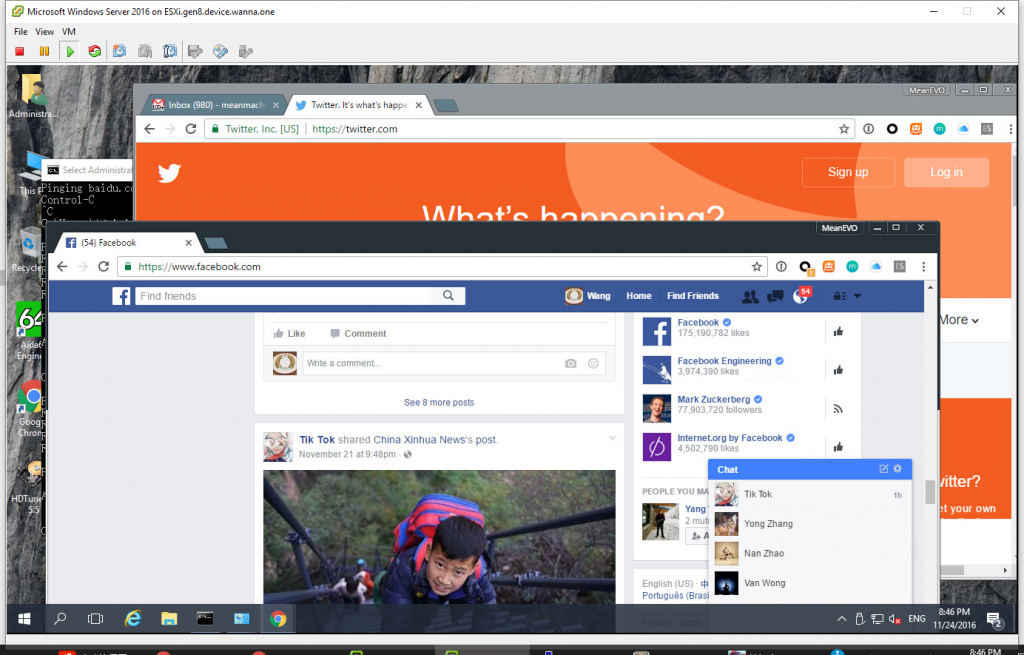Click the Find friends search field
This screenshot has width=1024, height=655.
285,296
